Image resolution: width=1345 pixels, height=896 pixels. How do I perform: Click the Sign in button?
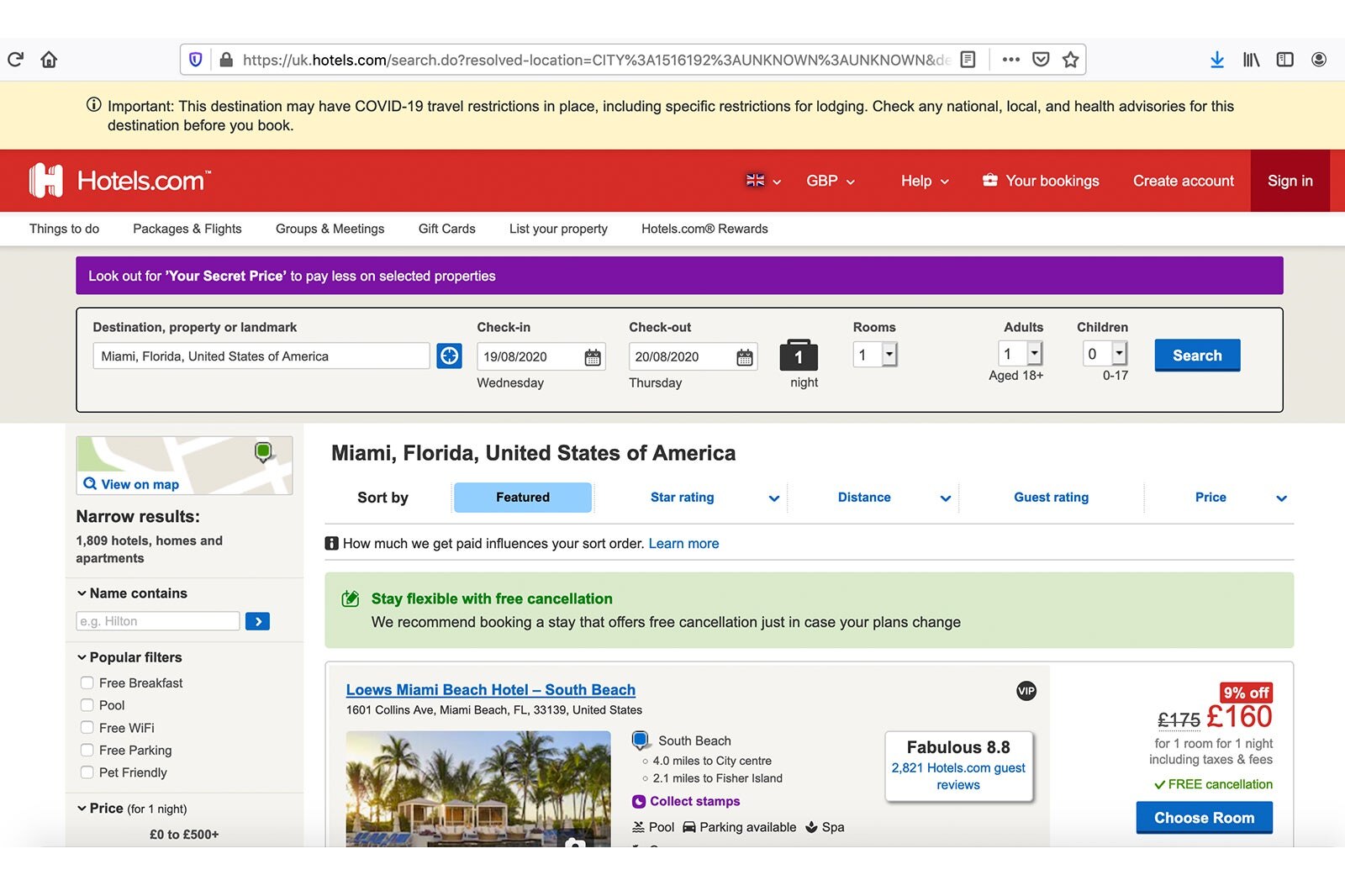(1290, 181)
